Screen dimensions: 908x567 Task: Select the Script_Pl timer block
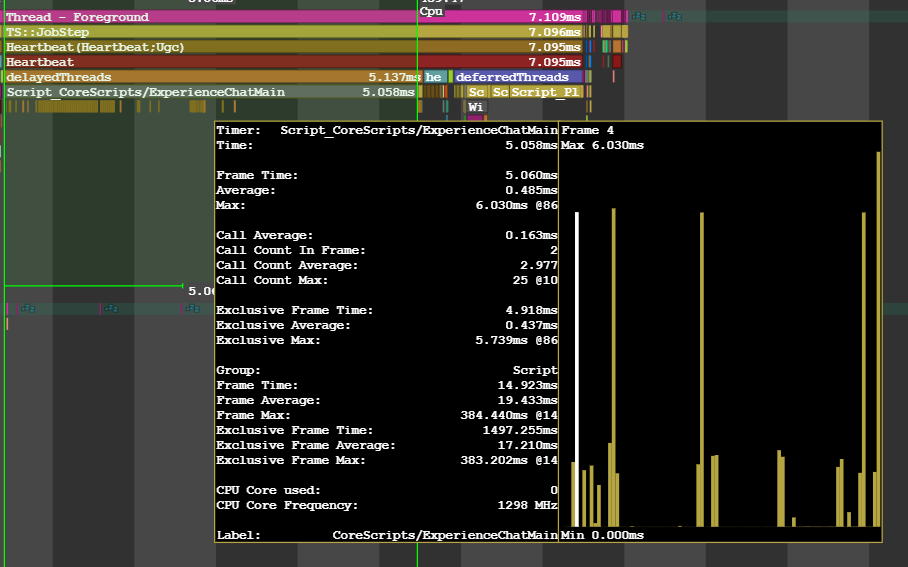click(x=545, y=92)
